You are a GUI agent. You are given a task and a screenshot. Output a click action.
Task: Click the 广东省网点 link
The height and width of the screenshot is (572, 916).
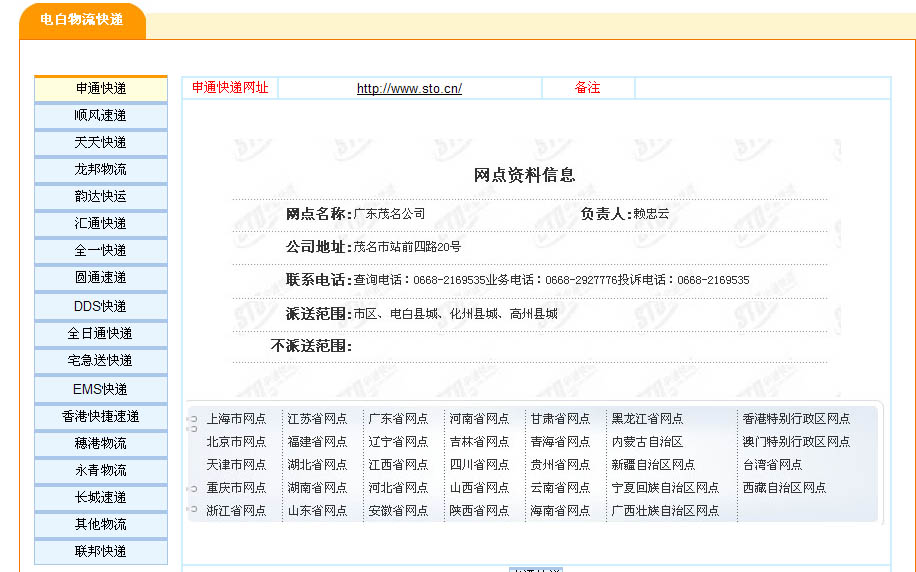pos(398,419)
